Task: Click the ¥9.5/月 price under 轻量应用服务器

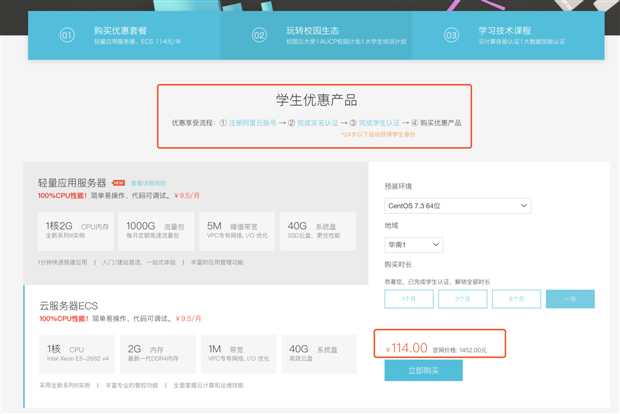Action: (187, 196)
